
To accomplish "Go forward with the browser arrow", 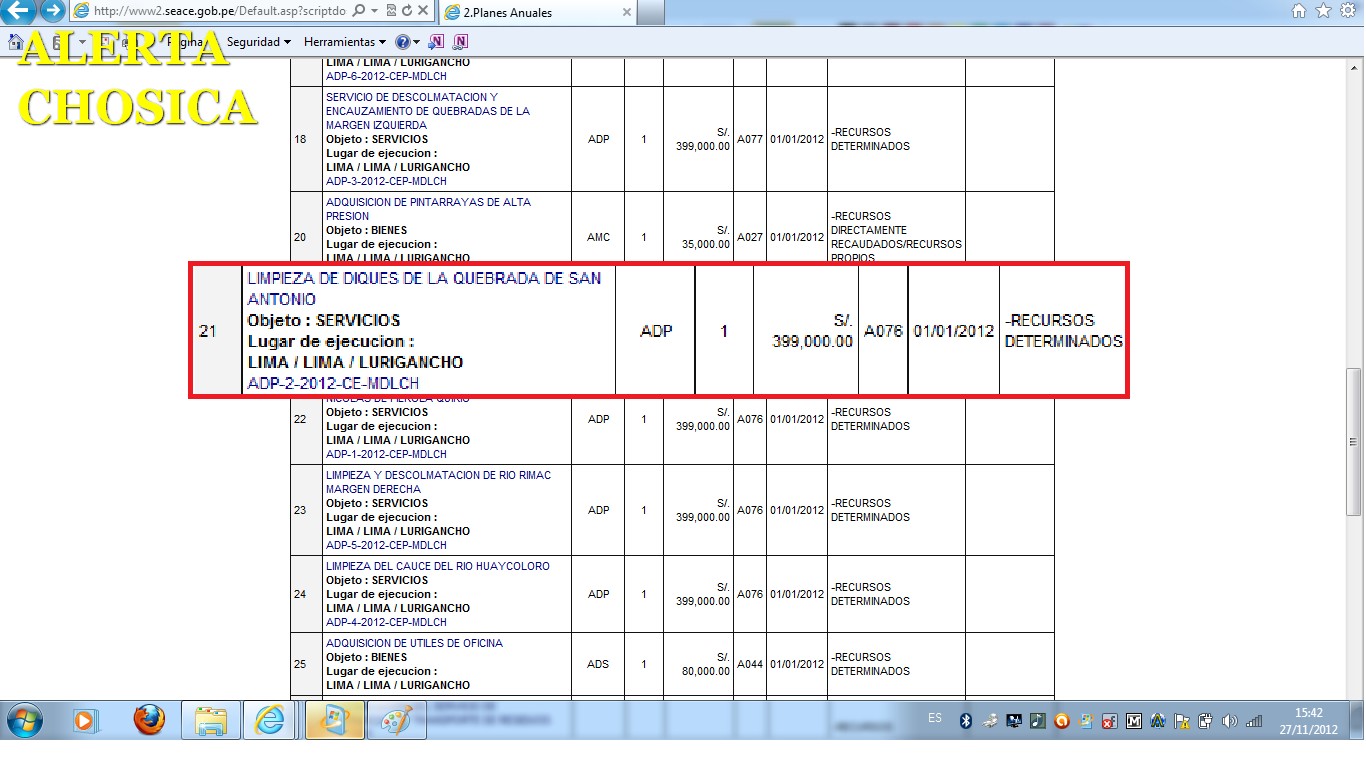I will pos(52,12).
